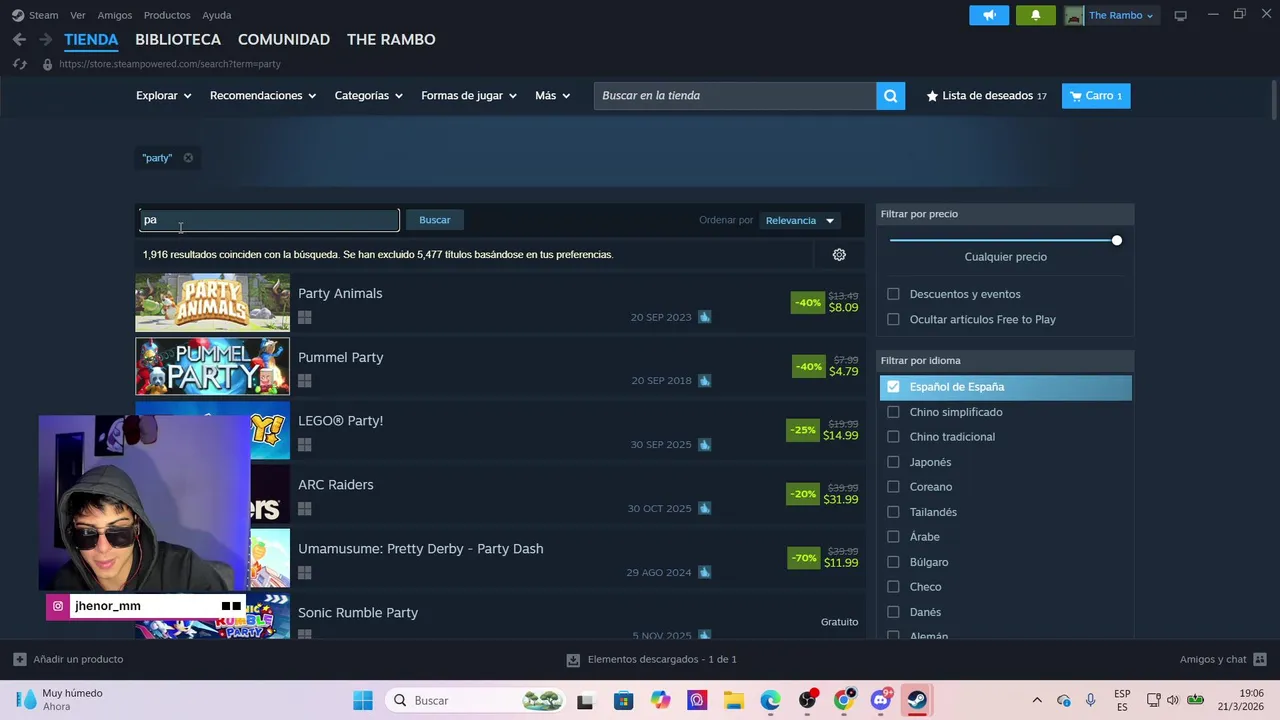Image resolution: width=1280 pixels, height=720 pixels.
Task: Switch to BIBLIOTECA tab
Action: pos(178,40)
